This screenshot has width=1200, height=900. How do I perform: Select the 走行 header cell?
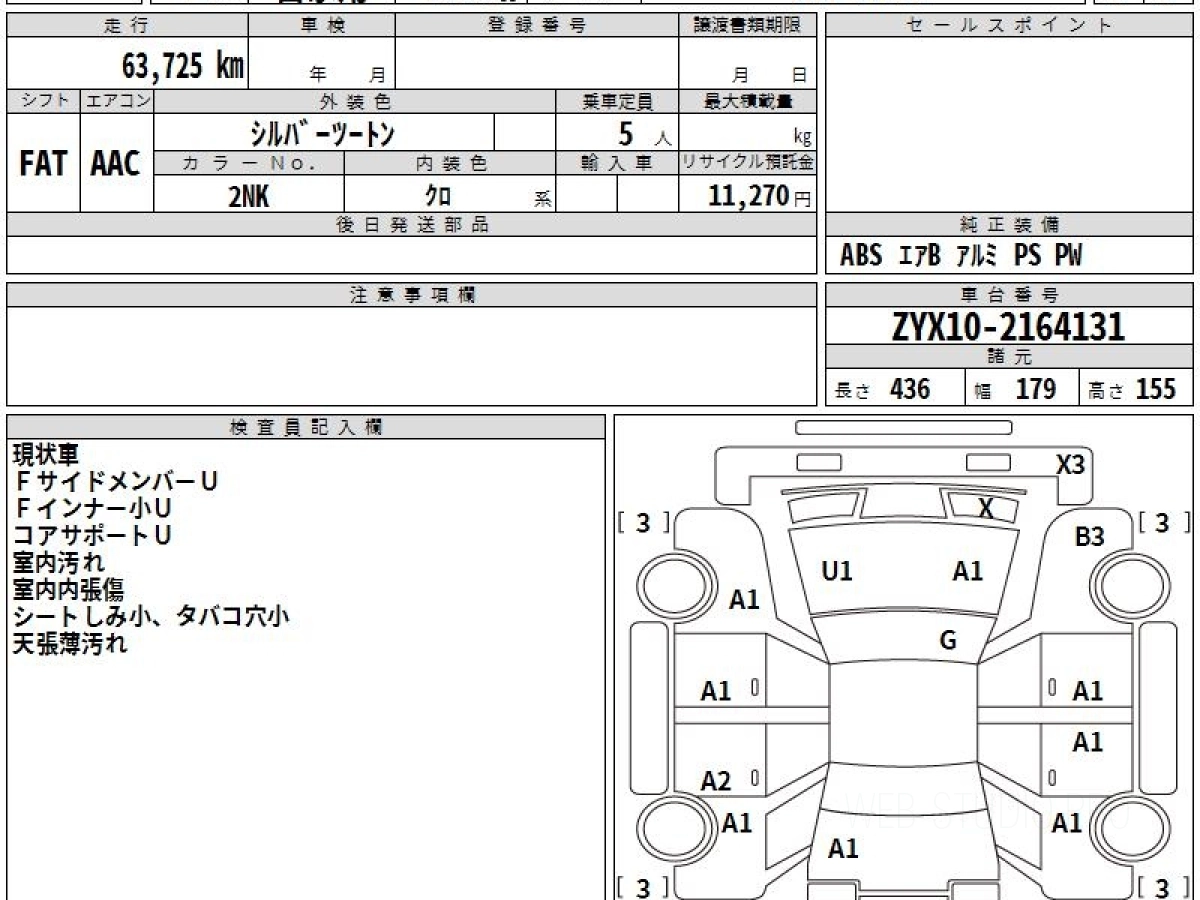pyautogui.click(x=127, y=26)
